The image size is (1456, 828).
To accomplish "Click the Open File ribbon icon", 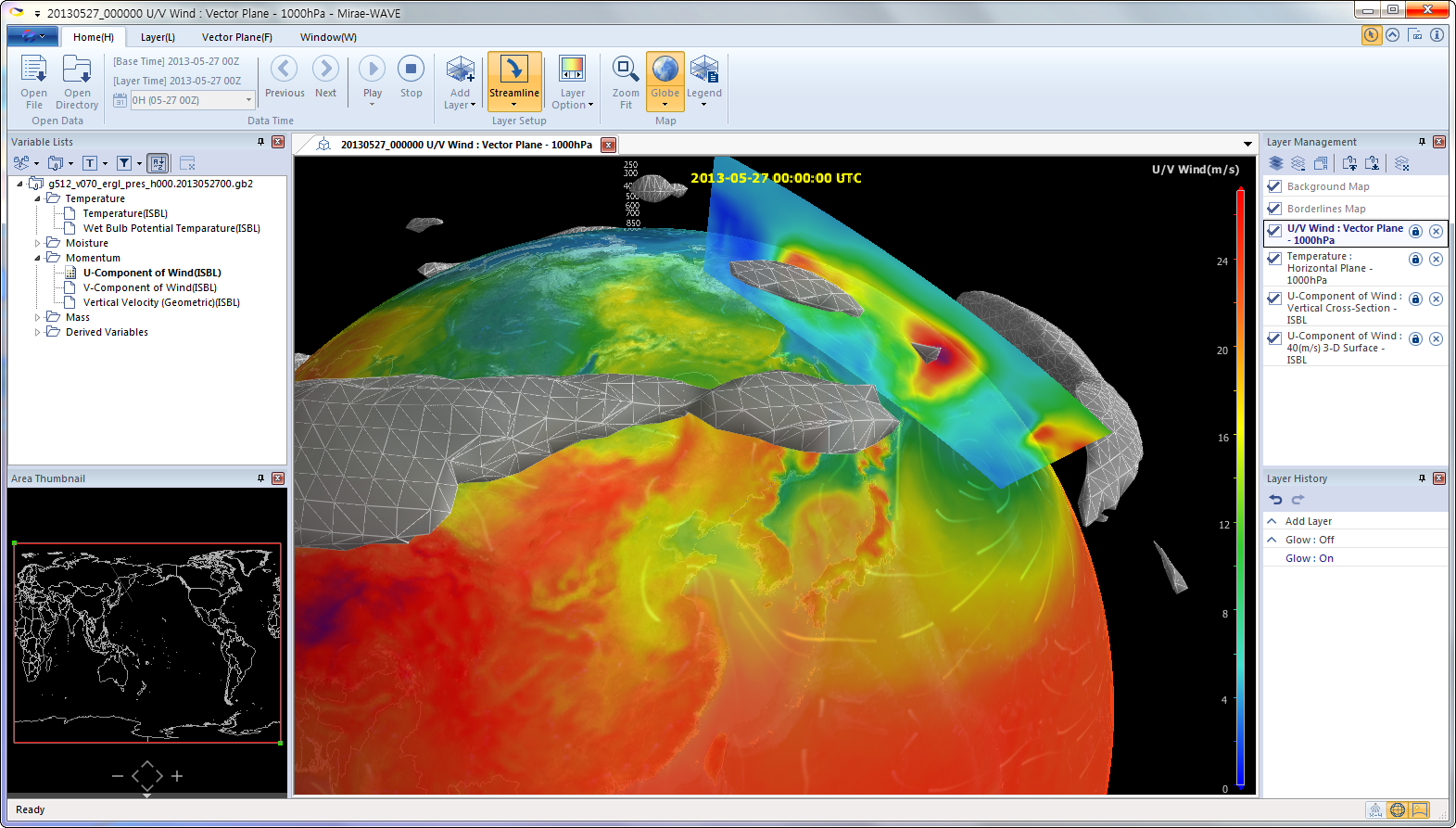I will pyautogui.click(x=34, y=82).
